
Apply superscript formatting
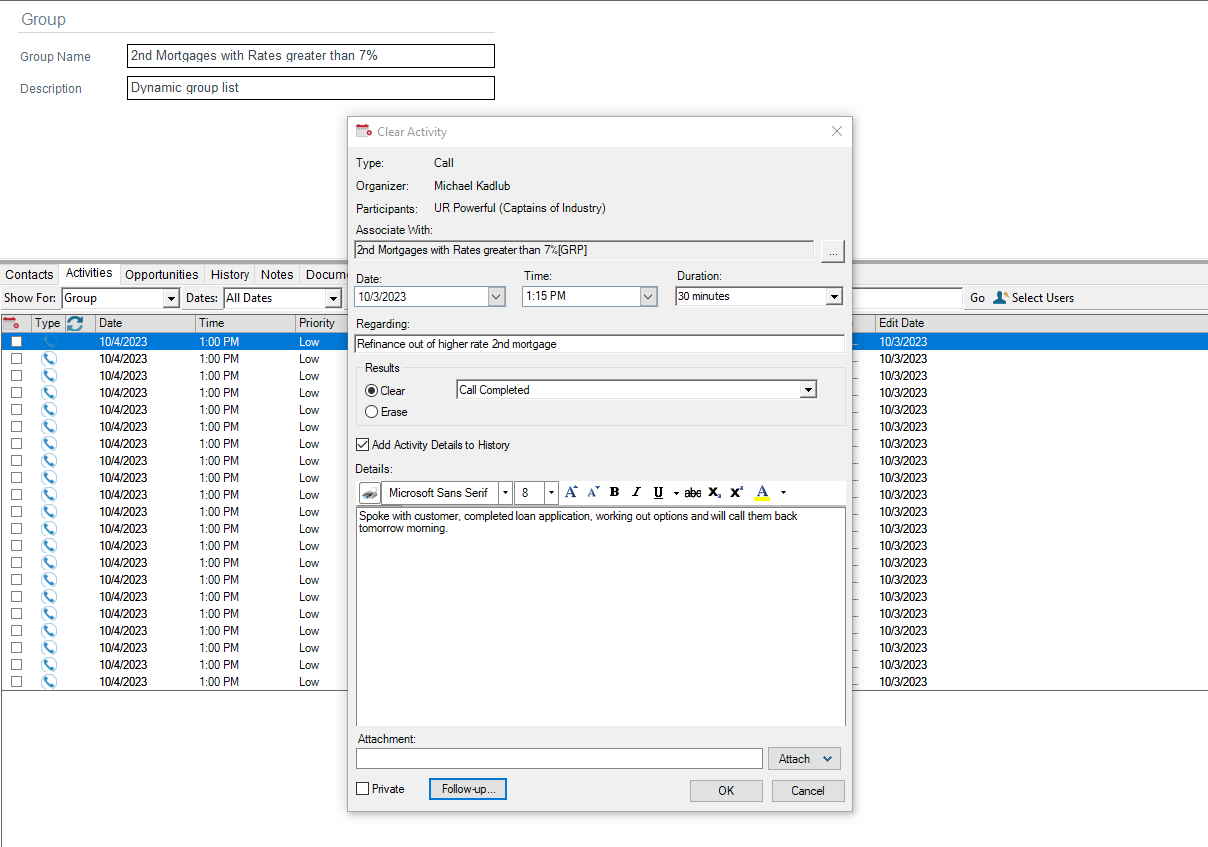click(x=736, y=492)
